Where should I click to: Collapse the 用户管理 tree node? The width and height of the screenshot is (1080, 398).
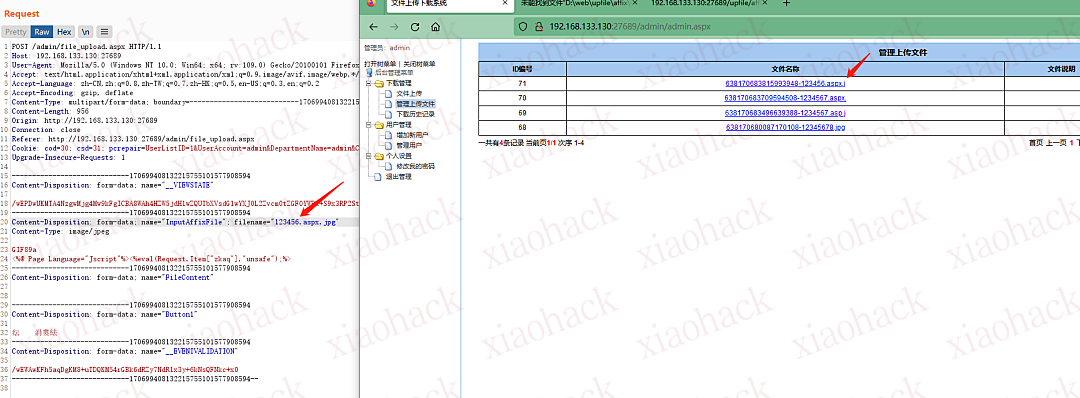368,125
